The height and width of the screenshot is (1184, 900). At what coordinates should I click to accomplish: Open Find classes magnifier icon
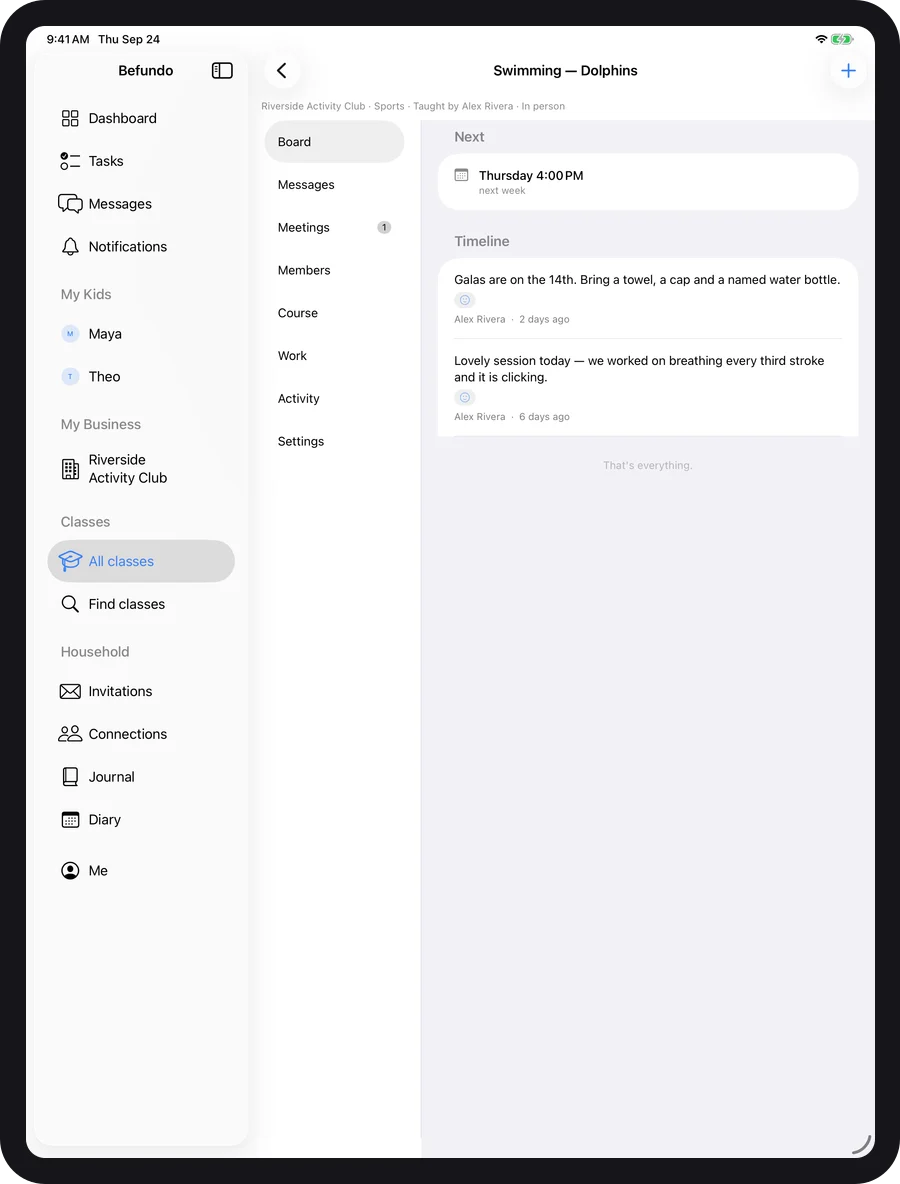70,604
